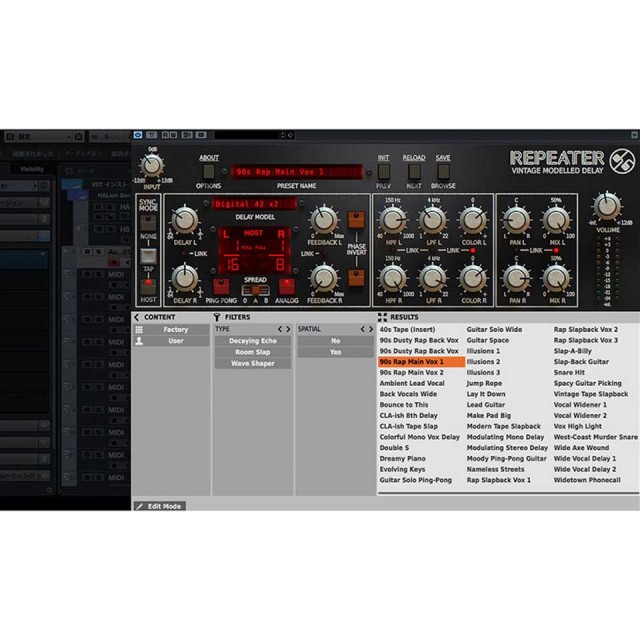Screen dimensions: 640x640
Task: Toggle the Delay L/R link LED
Action: (x=185, y=254)
